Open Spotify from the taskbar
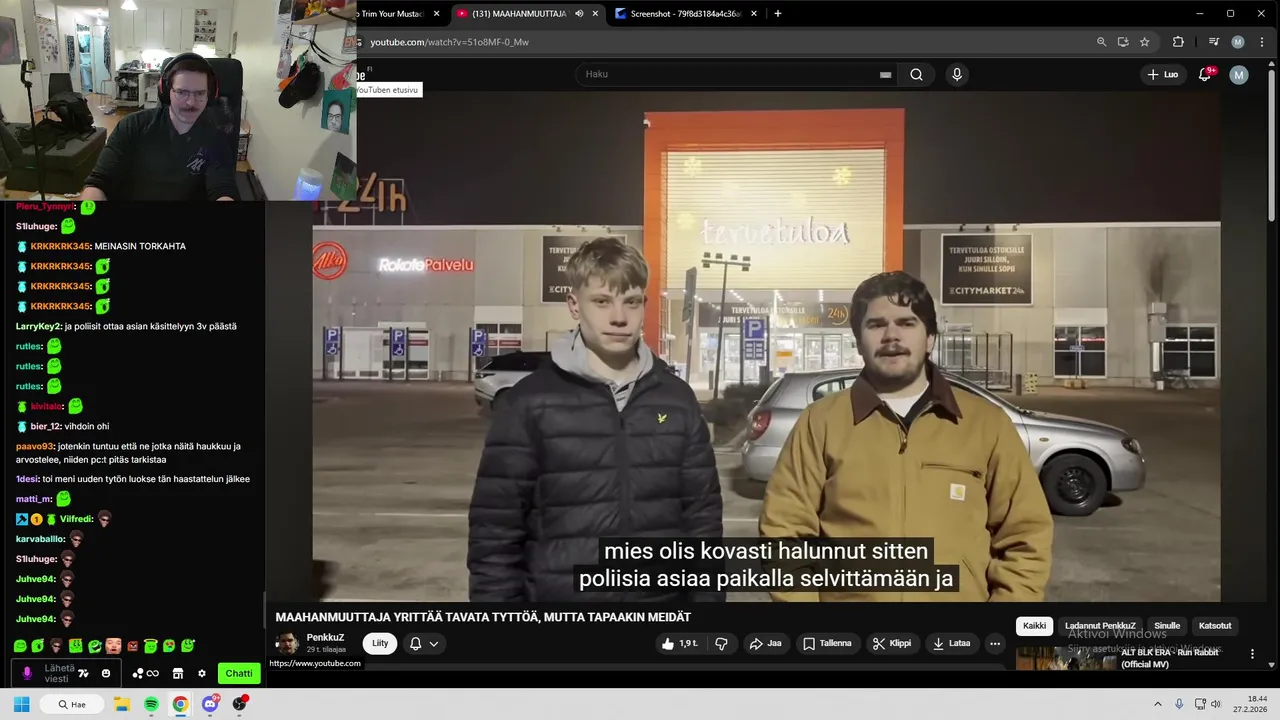This screenshot has height=720, width=1280. 151,704
